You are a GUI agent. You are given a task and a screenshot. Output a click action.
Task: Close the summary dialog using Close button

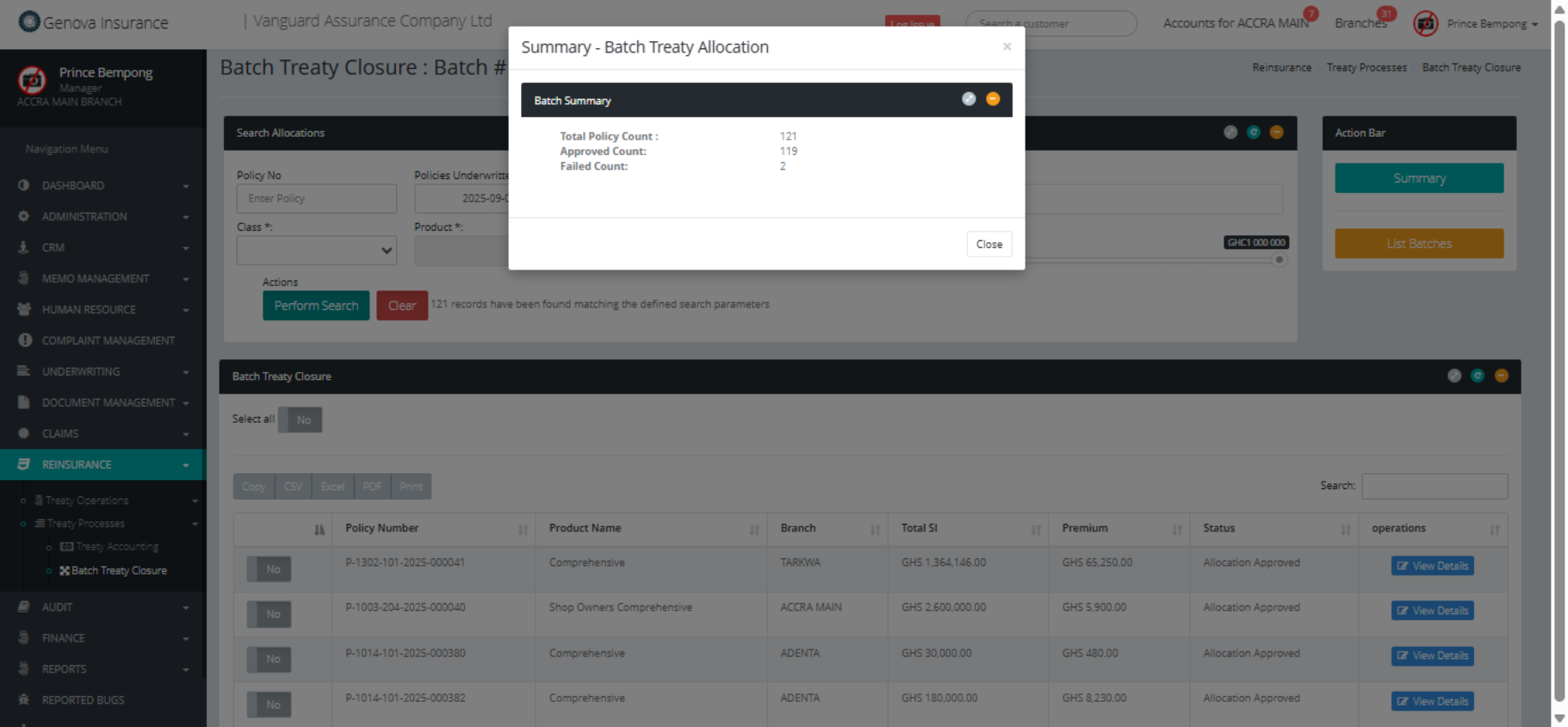pos(989,245)
